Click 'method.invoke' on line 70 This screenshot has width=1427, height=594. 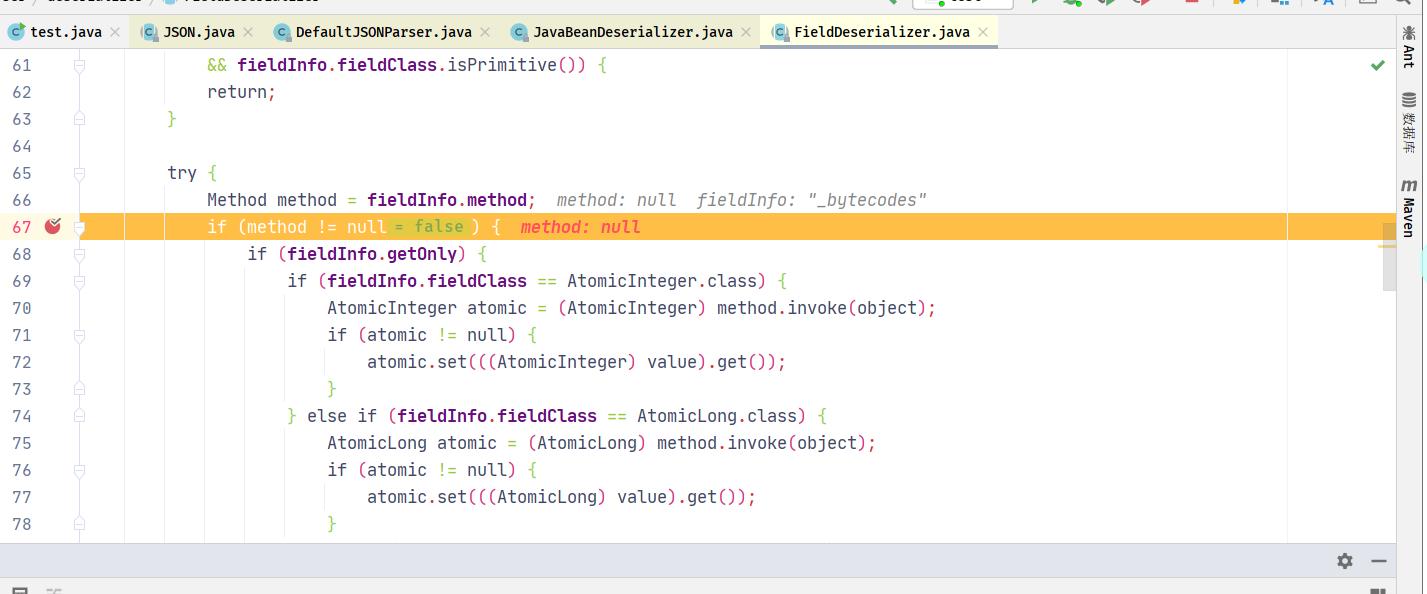click(782, 308)
